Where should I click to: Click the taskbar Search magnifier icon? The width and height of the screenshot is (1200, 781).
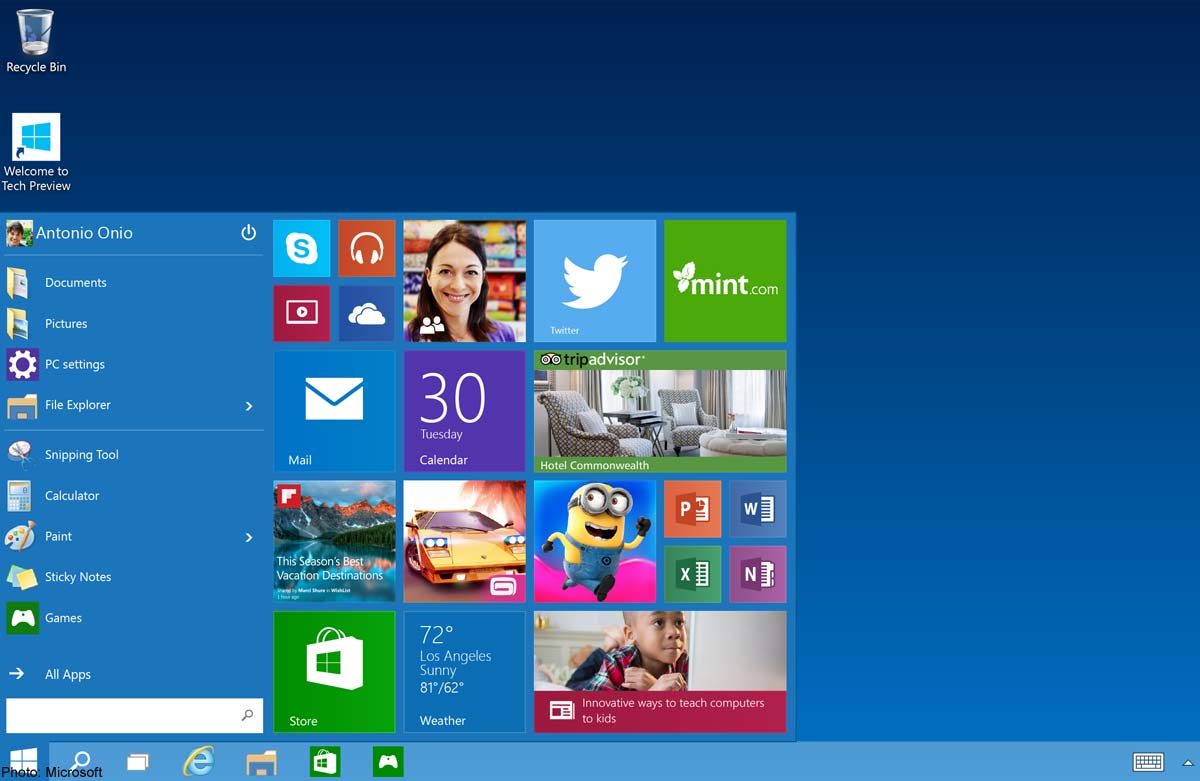82,761
